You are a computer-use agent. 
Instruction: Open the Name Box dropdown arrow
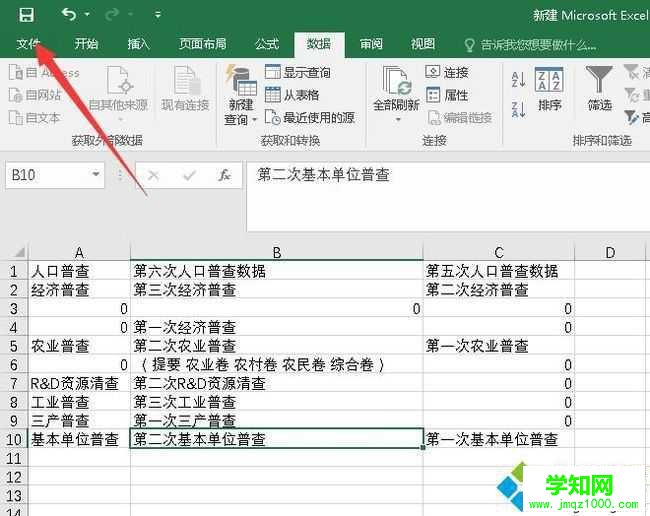pos(96,174)
